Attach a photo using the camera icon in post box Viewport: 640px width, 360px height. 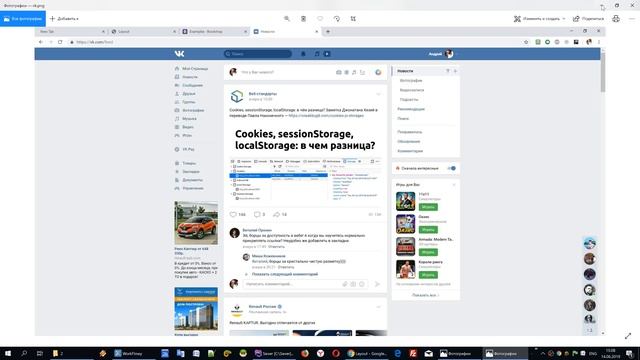[338, 72]
